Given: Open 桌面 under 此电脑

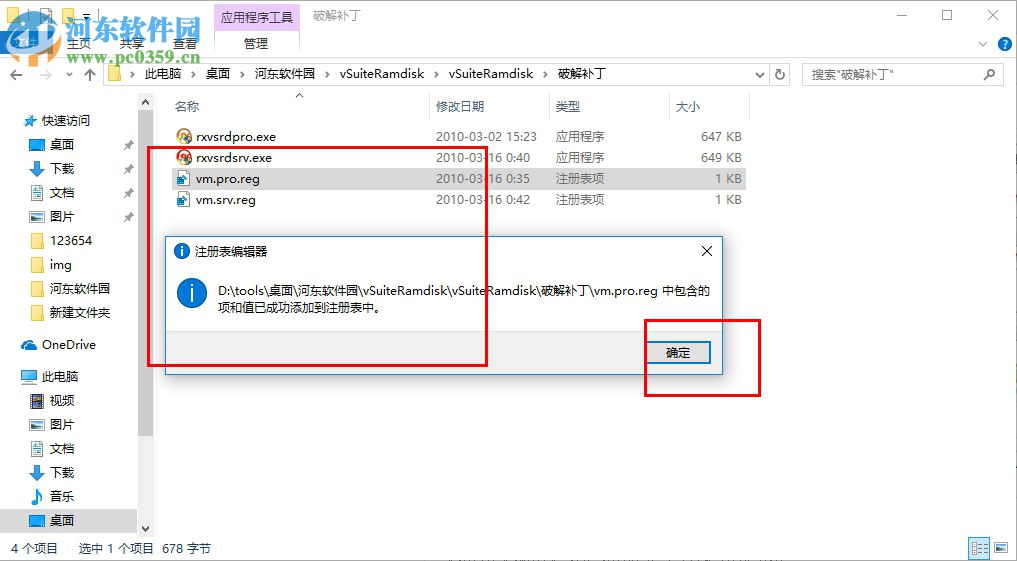Looking at the screenshot, I should [x=62, y=520].
